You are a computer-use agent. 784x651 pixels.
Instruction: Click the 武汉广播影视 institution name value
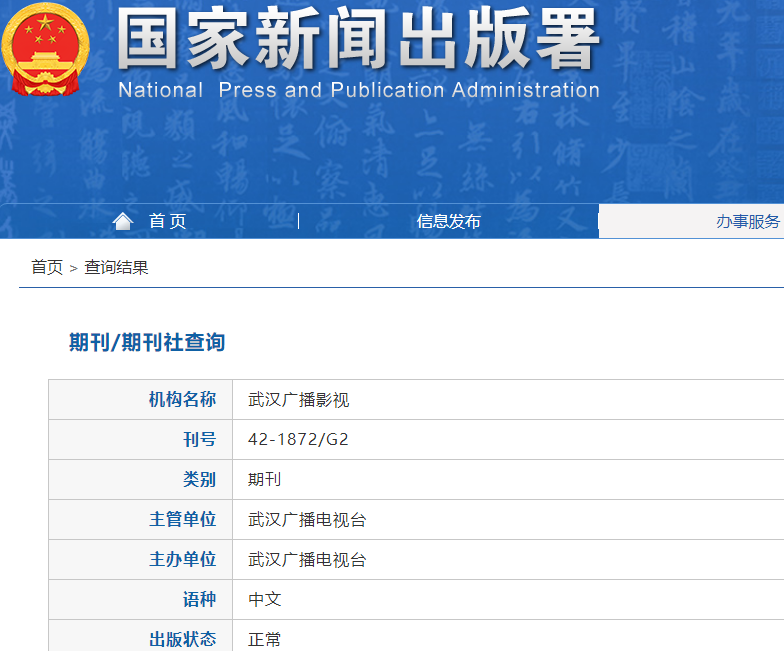[299, 400]
